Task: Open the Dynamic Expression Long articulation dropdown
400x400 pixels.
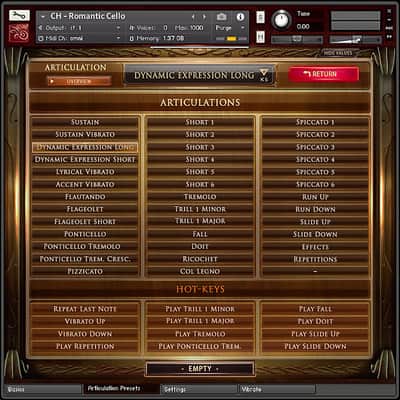Action: click(200, 76)
